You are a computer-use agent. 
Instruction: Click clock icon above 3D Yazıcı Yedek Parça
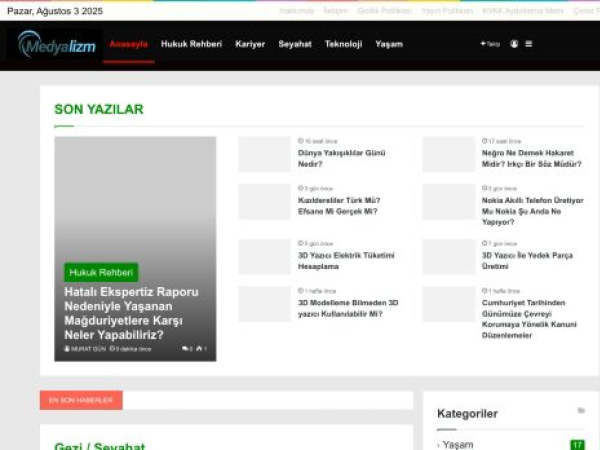tap(484, 243)
